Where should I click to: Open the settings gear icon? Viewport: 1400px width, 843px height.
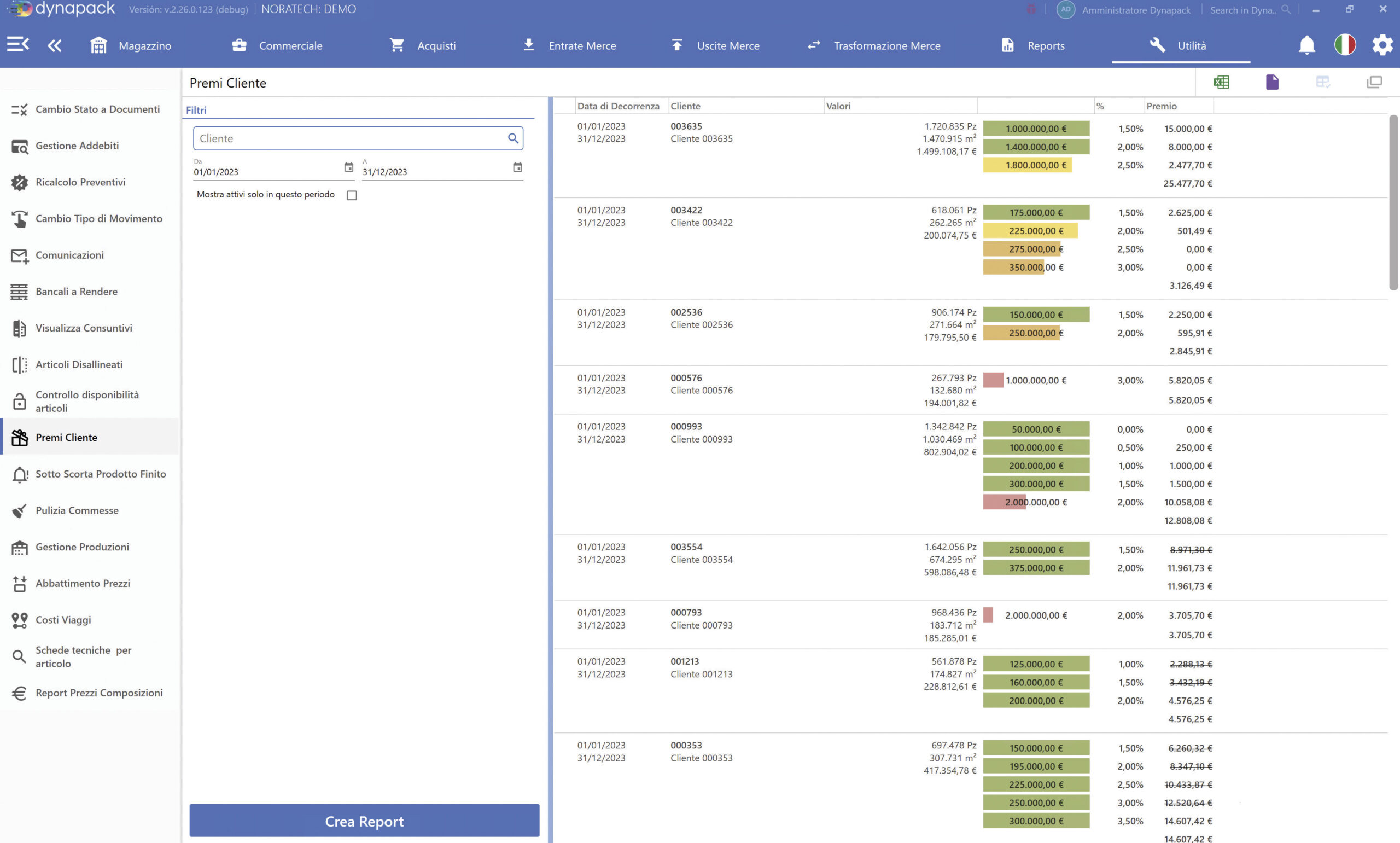pos(1382,45)
